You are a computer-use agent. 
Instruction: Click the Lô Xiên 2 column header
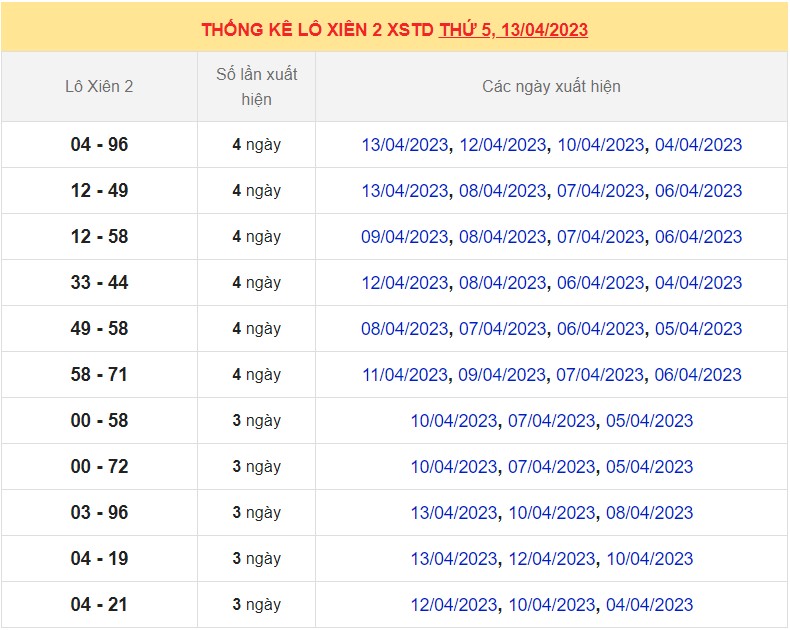tap(99, 87)
